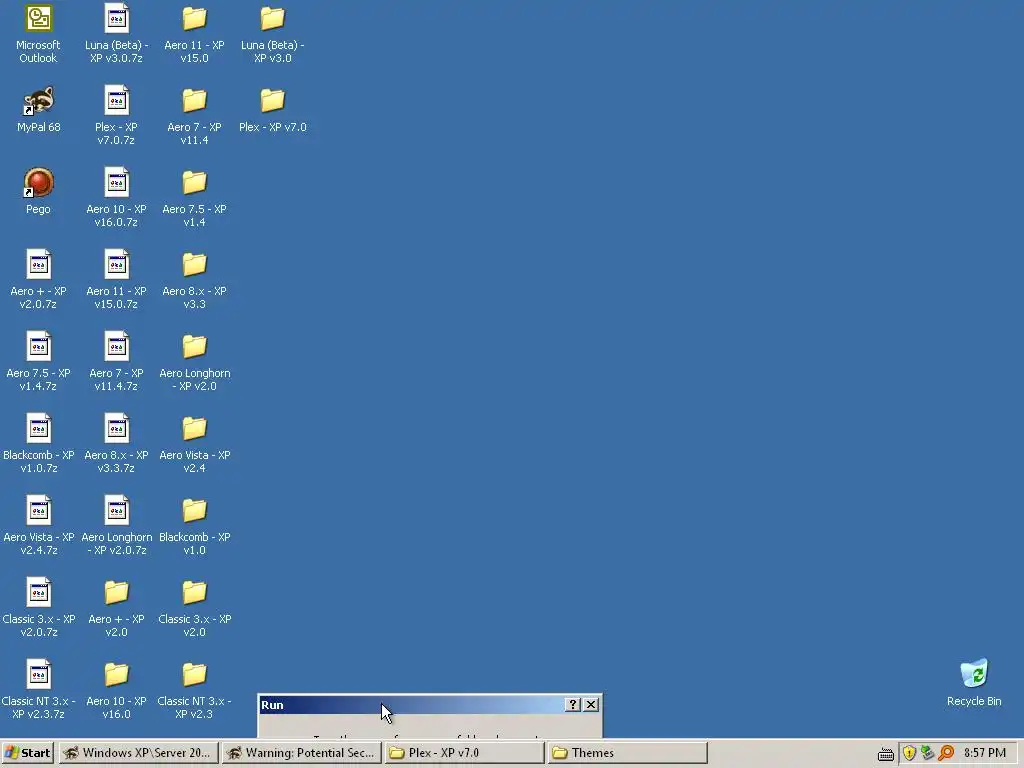Switch to Themes taskbar button
The image size is (1024, 768).
(627, 753)
